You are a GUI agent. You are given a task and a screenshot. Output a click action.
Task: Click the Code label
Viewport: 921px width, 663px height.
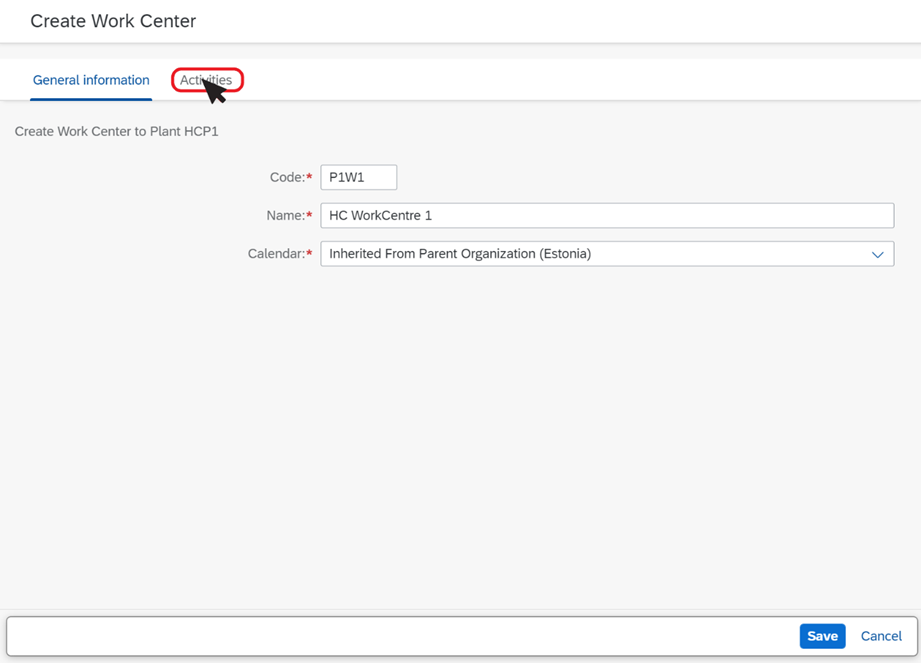(291, 177)
